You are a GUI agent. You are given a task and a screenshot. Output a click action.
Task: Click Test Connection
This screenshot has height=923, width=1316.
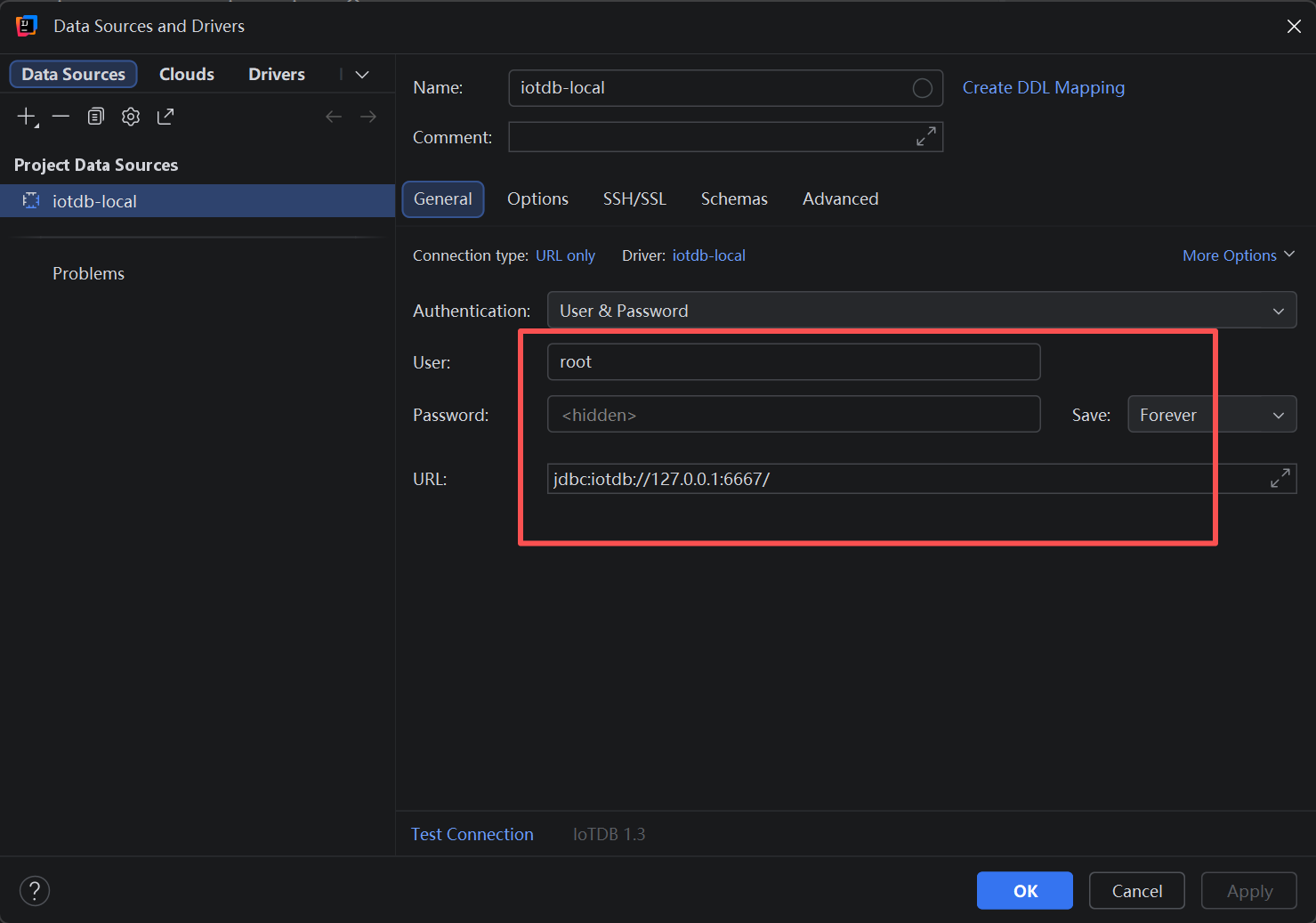pos(472,834)
